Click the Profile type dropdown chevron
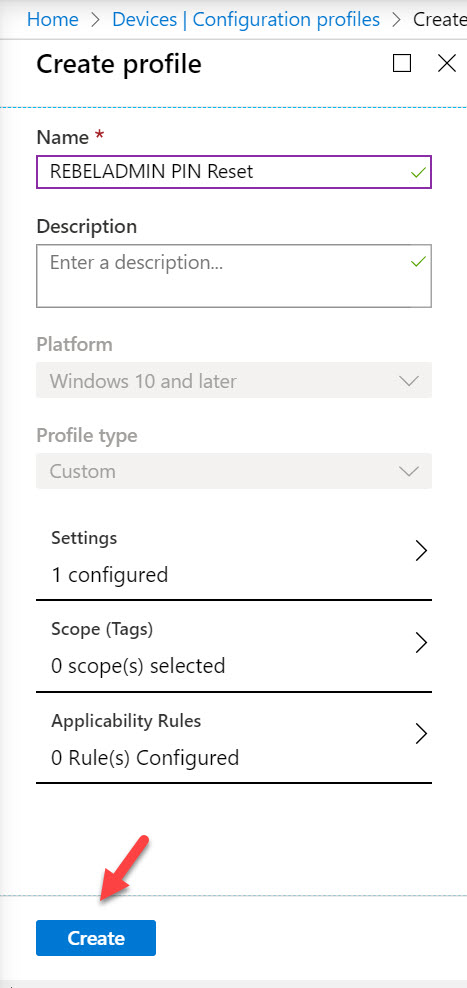 [409, 471]
